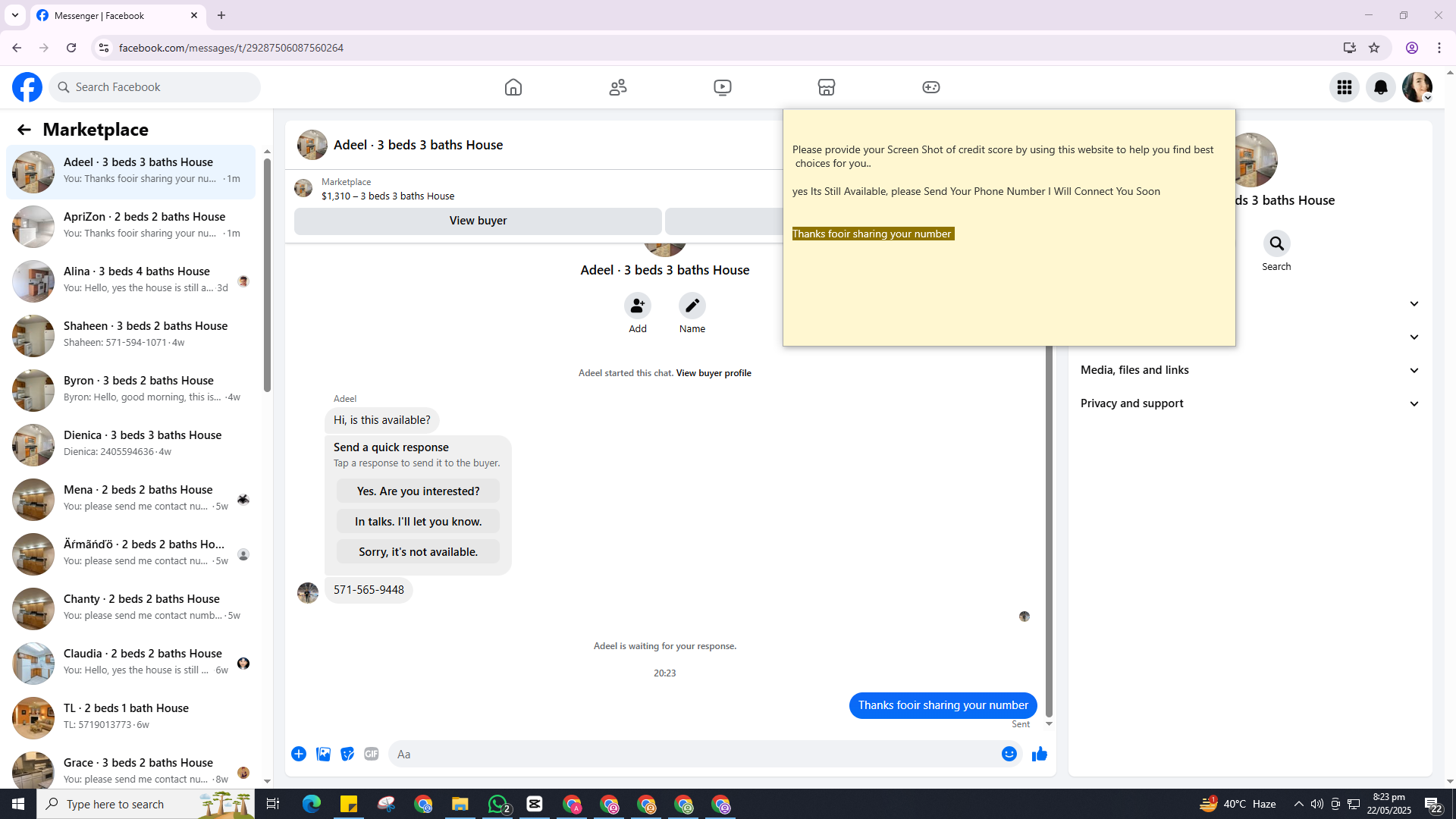Open the Chrome profile icon
This screenshot has height=819, width=1456.
click(x=1412, y=48)
